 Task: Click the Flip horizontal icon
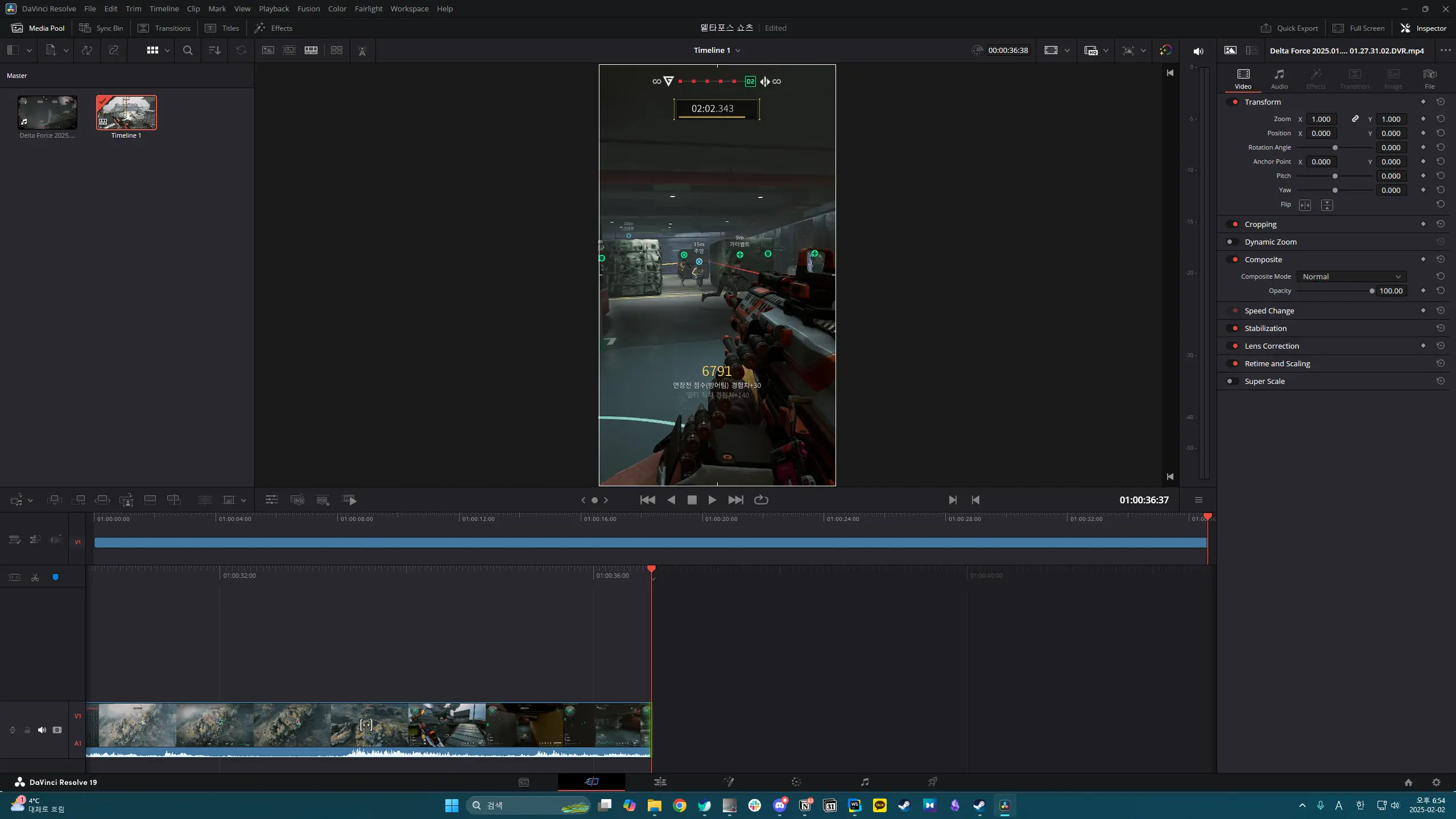[1305, 205]
